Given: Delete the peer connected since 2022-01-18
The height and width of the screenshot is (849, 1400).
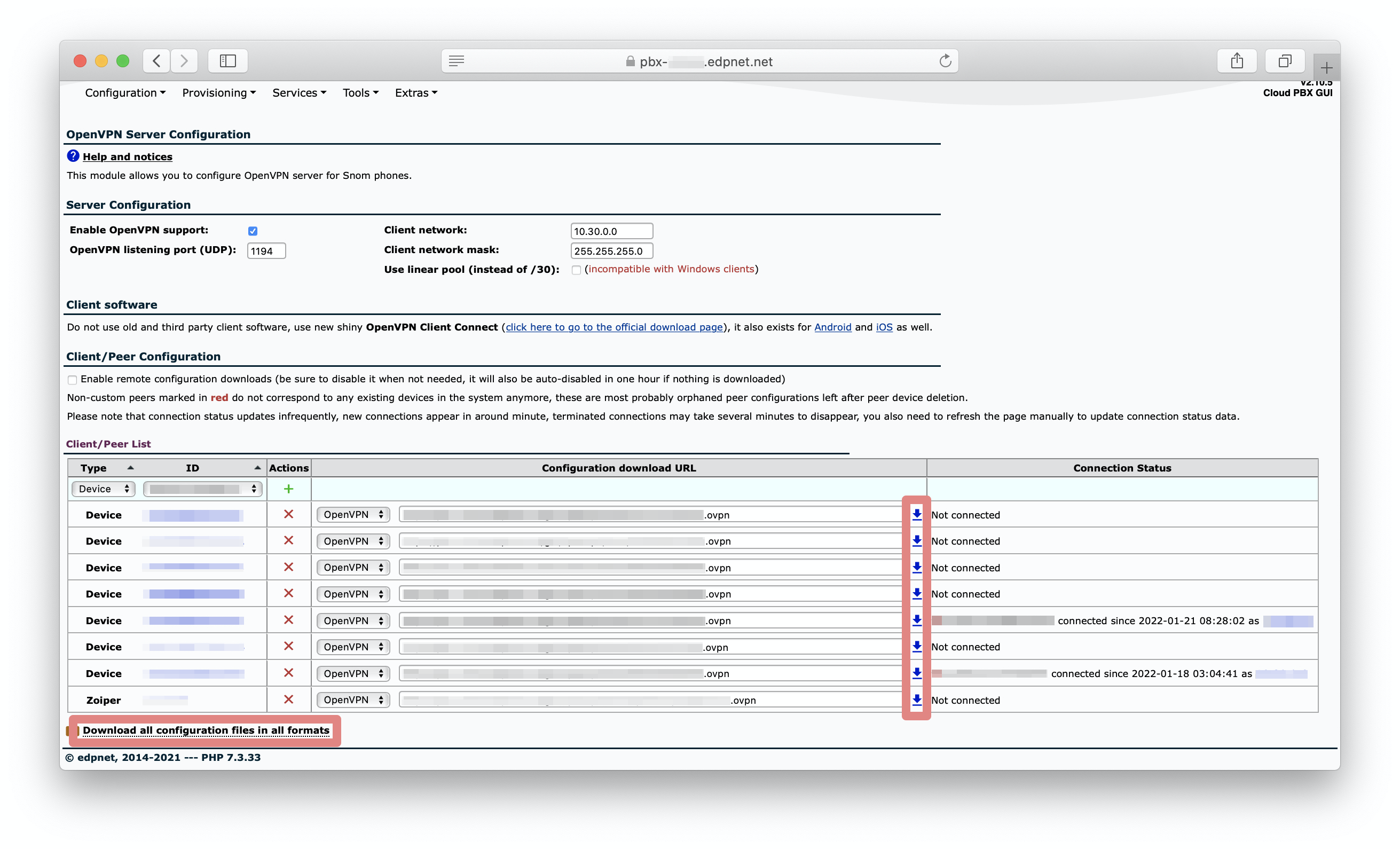Looking at the screenshot, I should (289, 673).
